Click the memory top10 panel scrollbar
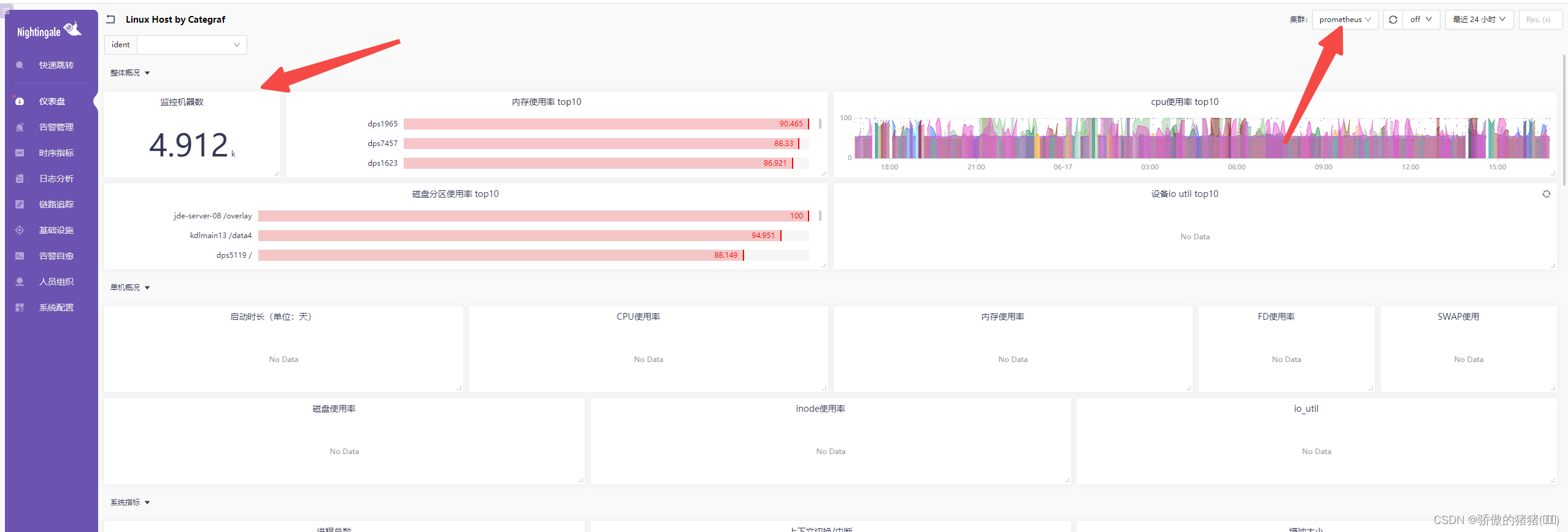This screenshot has height=532, width=1568. [820, 124]
